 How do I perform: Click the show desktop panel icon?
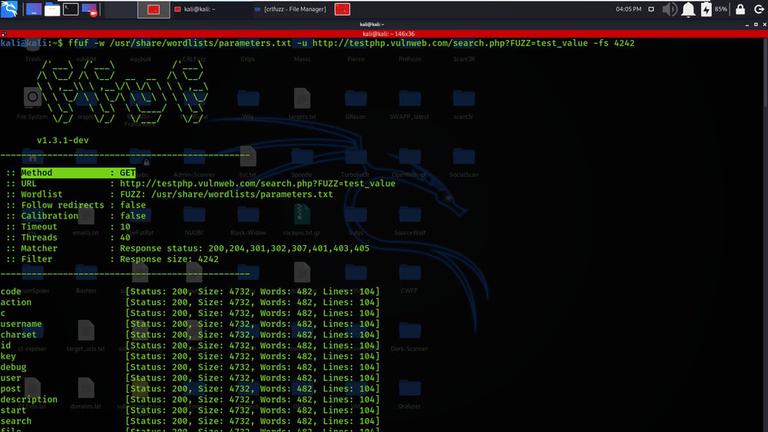tap(33, 9)
